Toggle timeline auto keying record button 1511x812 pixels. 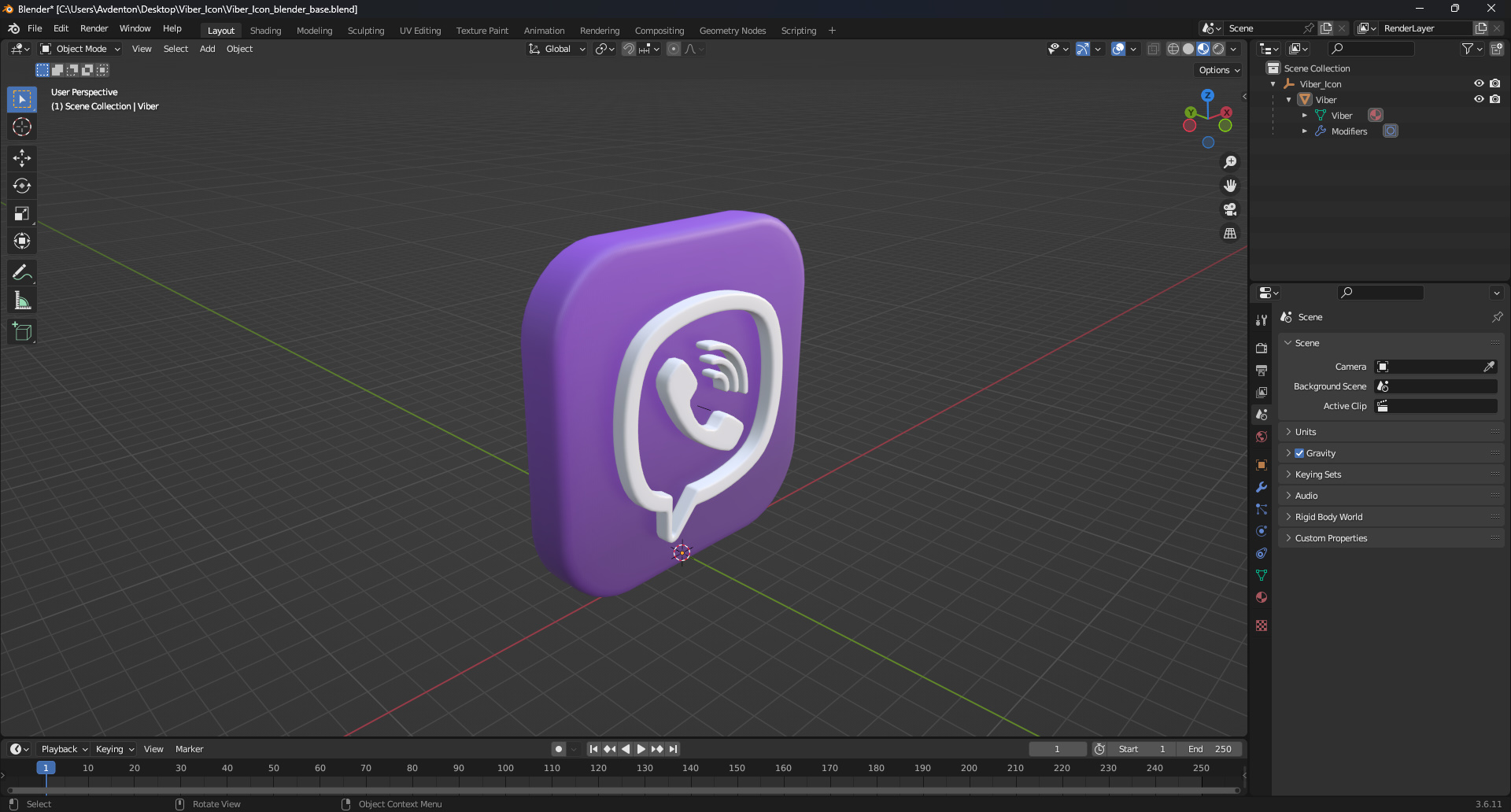[559, 749]
